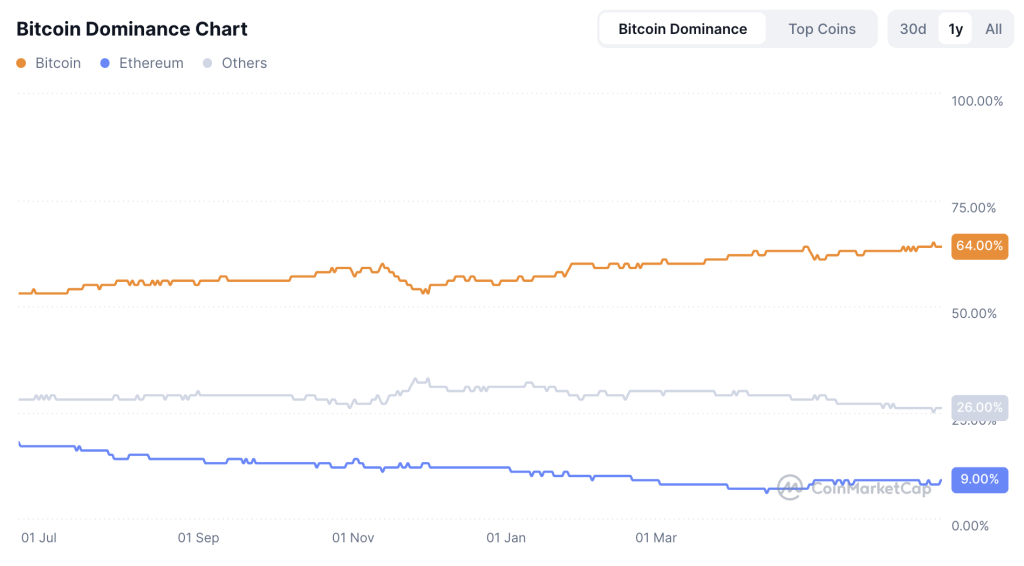Click the Bitcoin Dominance Chart title

[132, 29]
